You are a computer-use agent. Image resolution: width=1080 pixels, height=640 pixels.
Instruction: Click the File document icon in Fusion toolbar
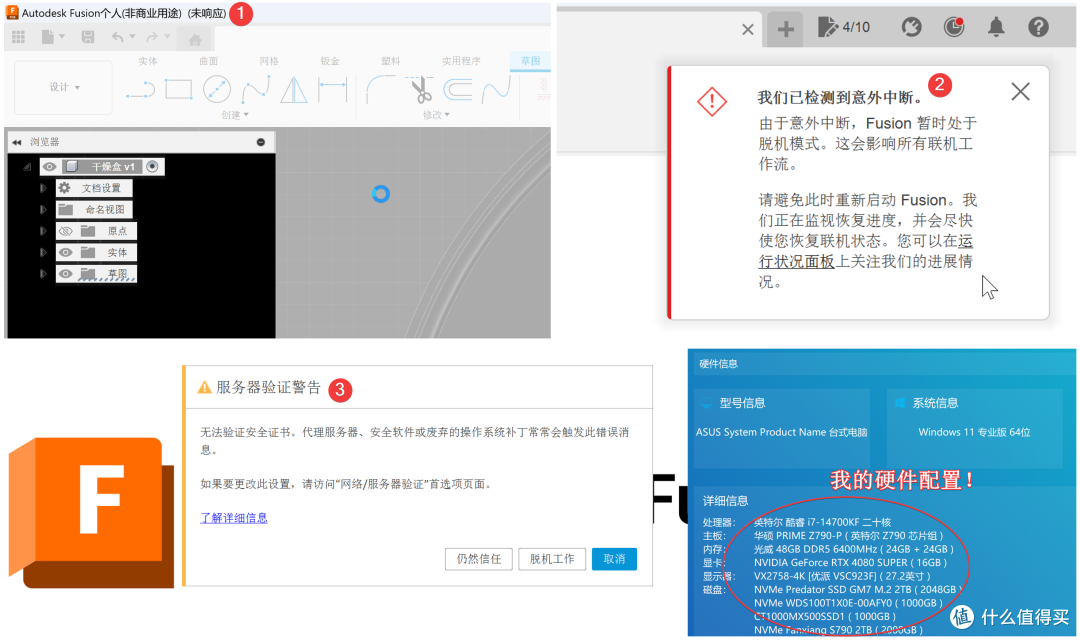[48, 37]
